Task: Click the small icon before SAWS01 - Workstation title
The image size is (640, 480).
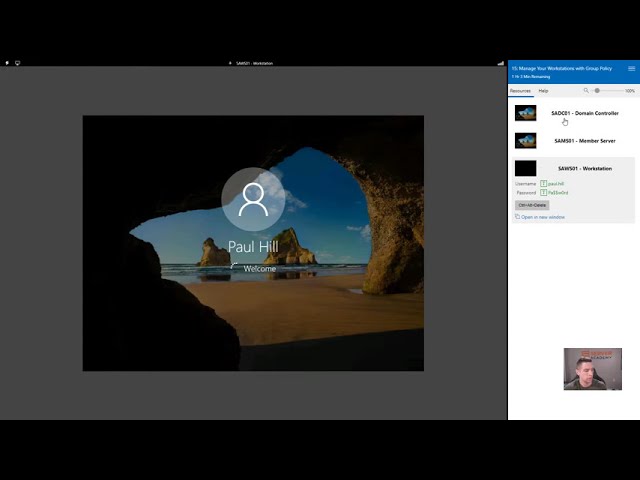Action: tap(230, 63)
